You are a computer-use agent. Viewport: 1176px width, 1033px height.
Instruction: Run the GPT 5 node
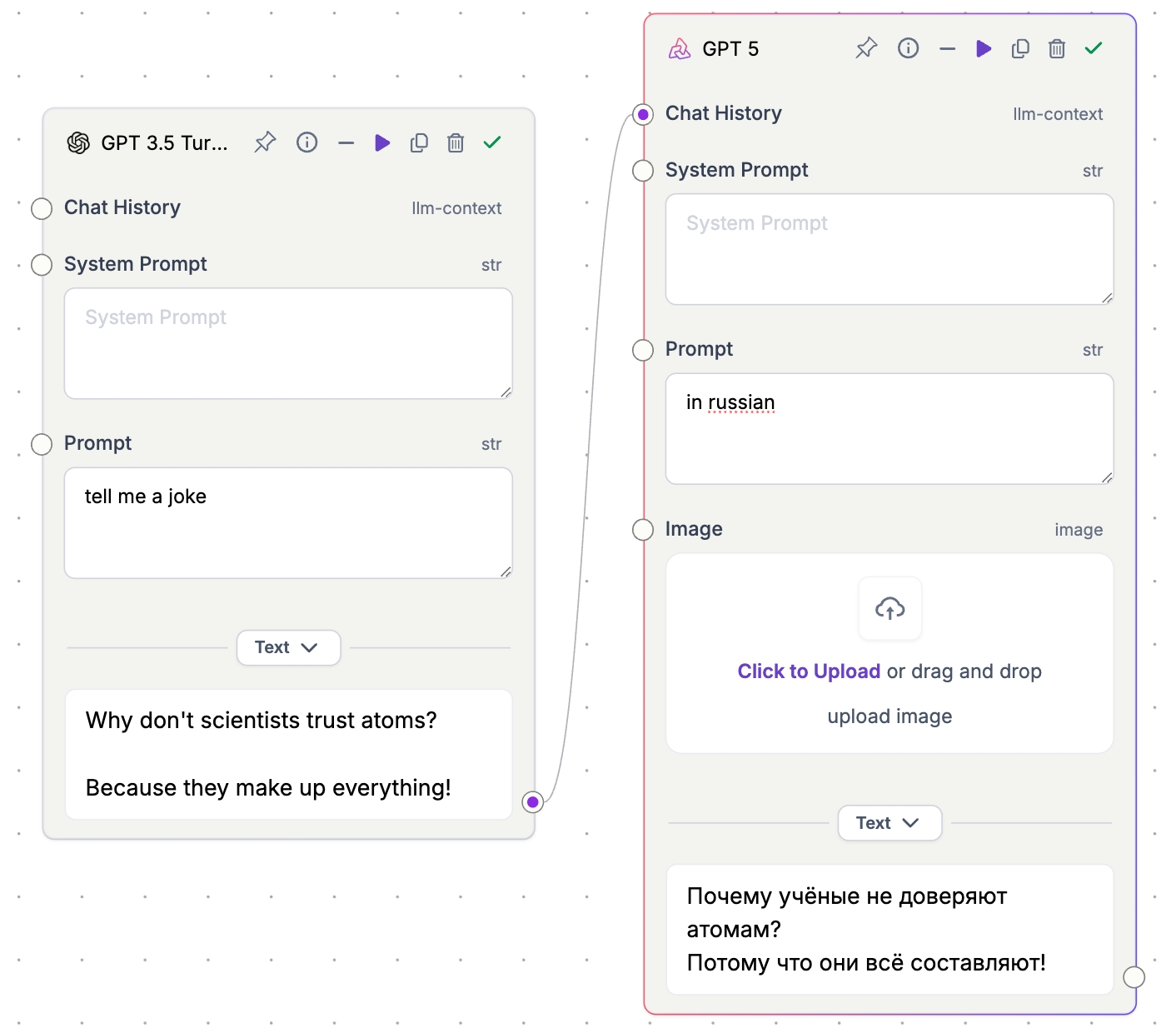(x=984, y=48)
